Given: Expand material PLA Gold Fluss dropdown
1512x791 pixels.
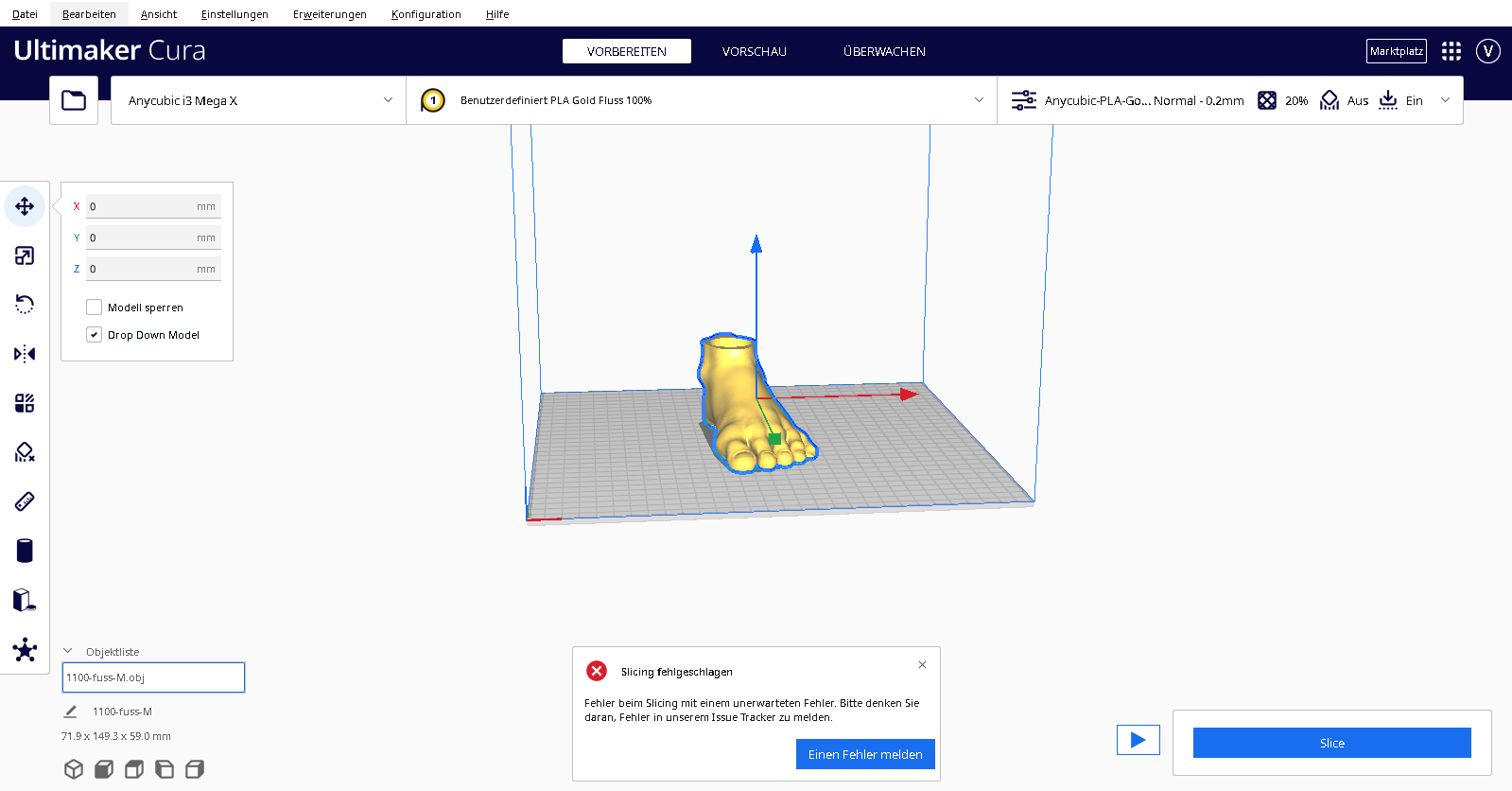Looking at the screenshot, I should coord(702,100).
